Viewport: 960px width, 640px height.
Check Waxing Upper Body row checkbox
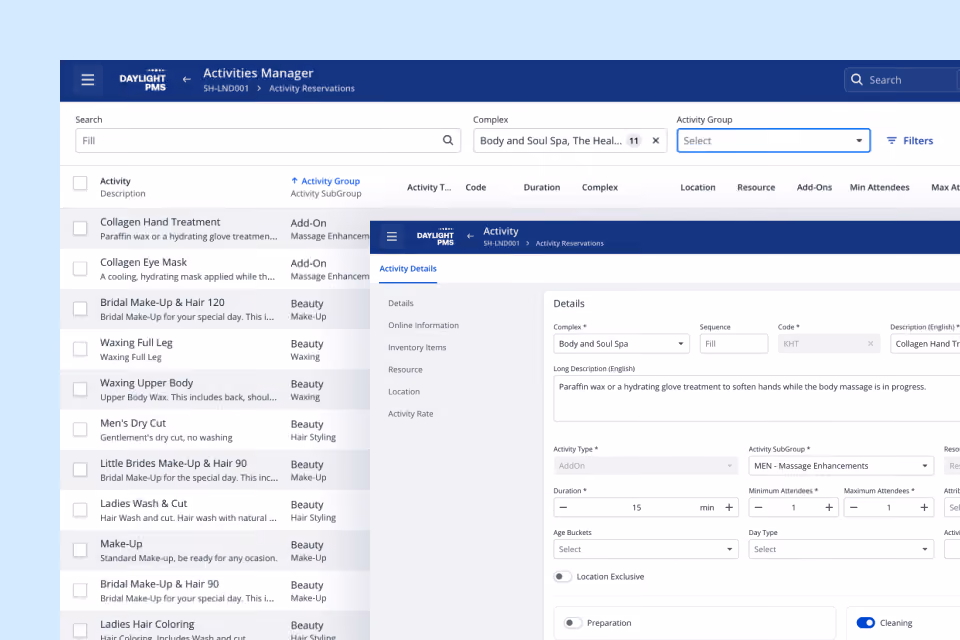(80, 389)
